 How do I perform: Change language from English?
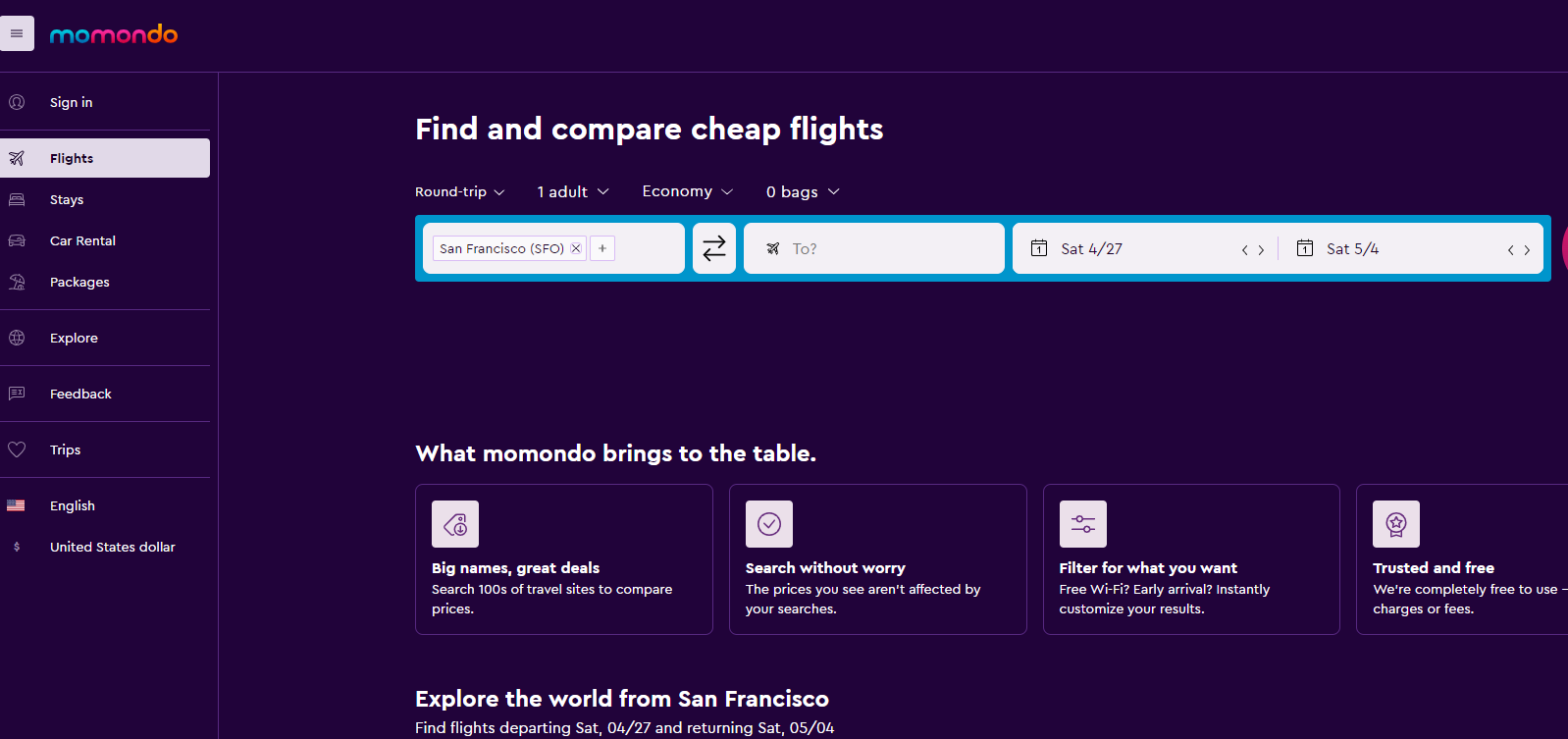(73, 505)
